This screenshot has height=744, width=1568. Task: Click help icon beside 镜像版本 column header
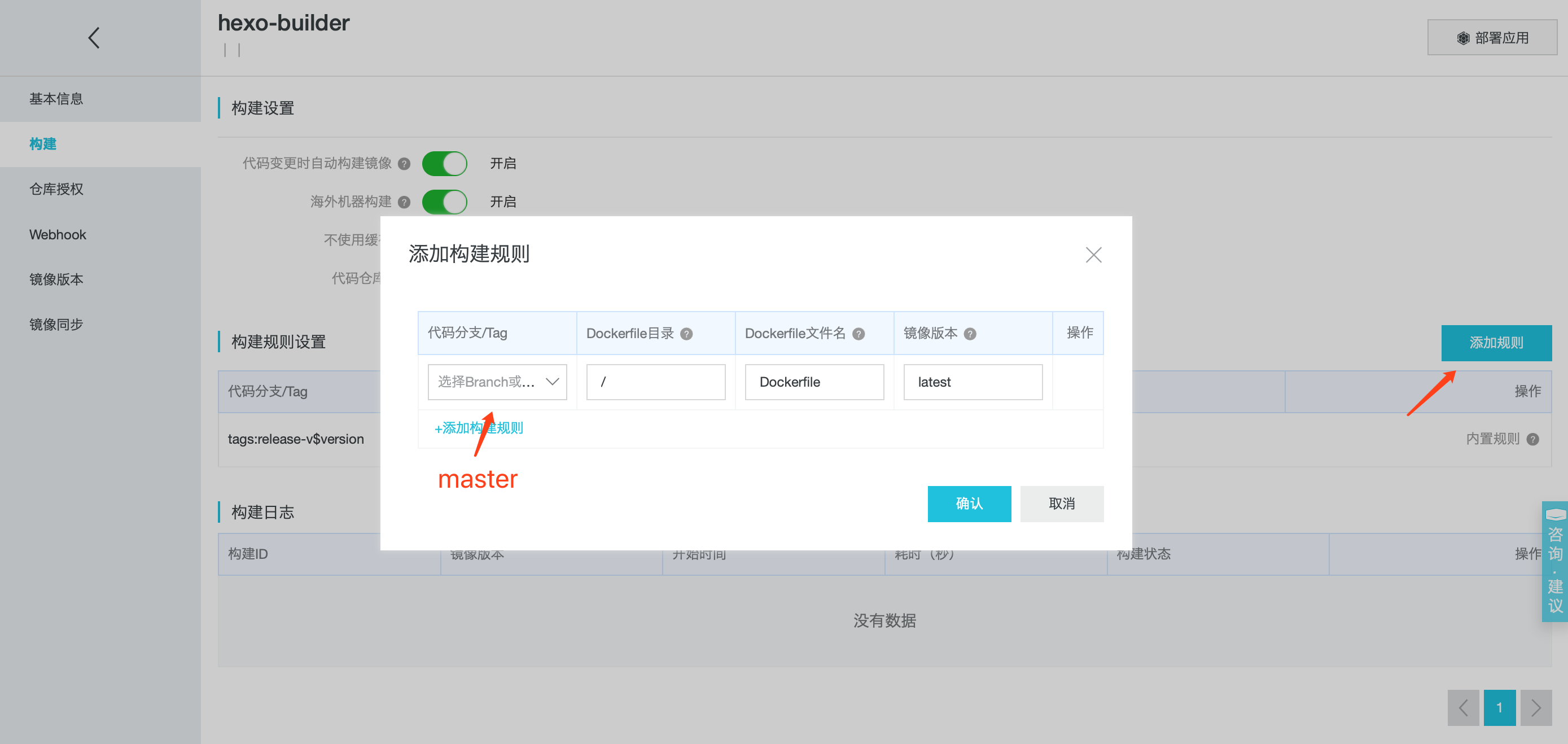[x=970, y=334]
